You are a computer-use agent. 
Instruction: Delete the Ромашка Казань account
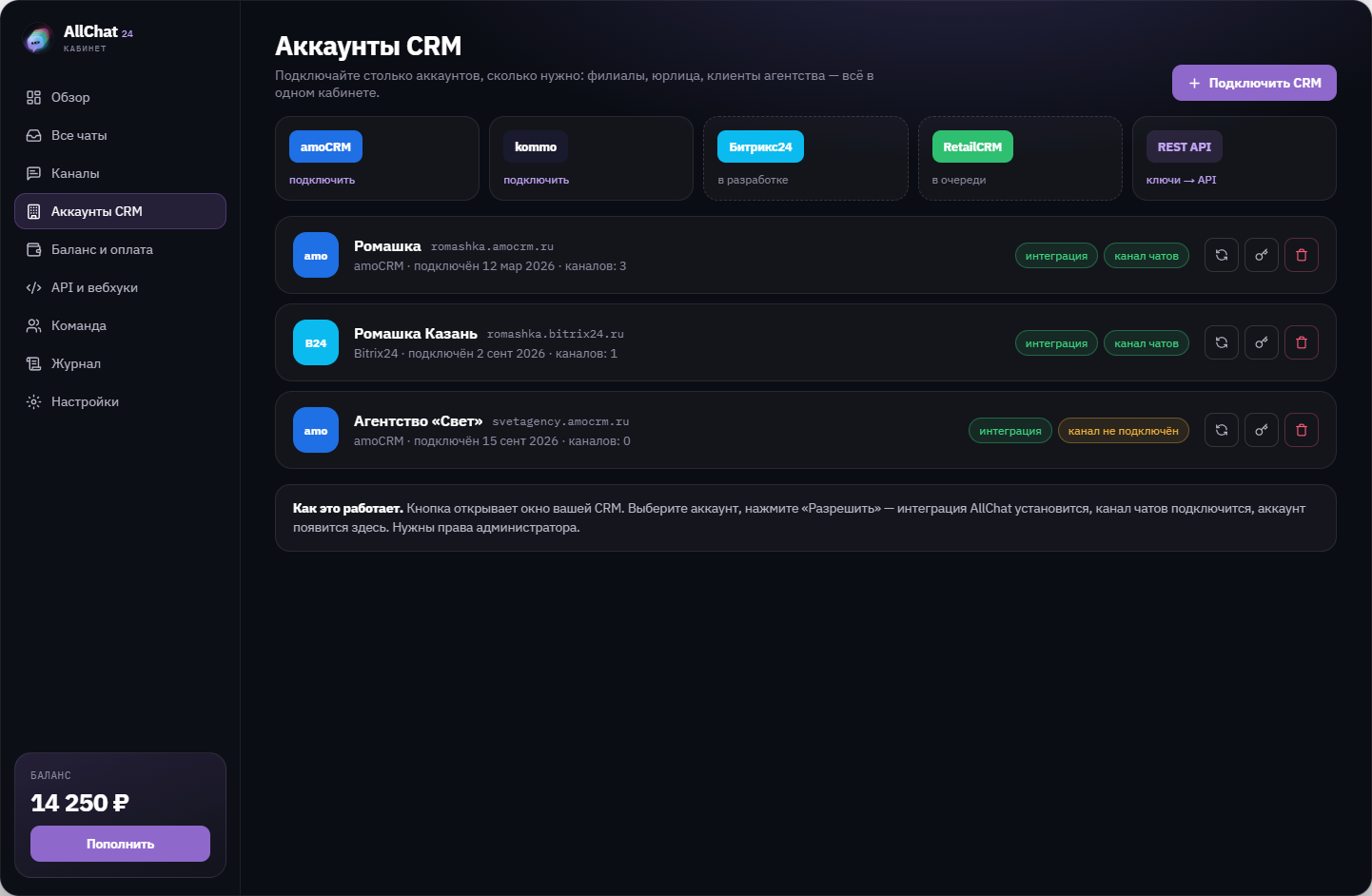(x=1302, y=342)
